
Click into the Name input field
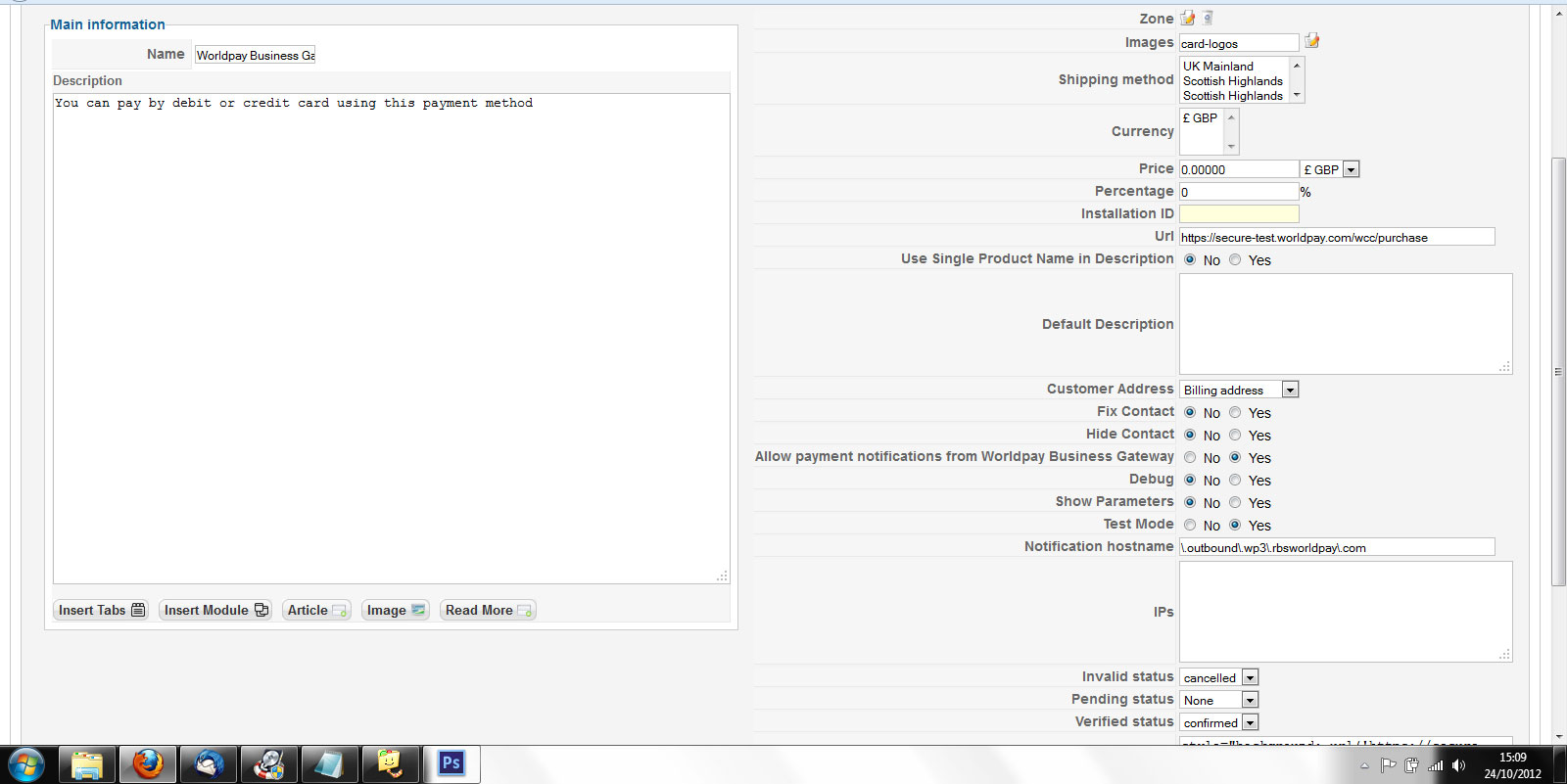(x=255, y=55)
